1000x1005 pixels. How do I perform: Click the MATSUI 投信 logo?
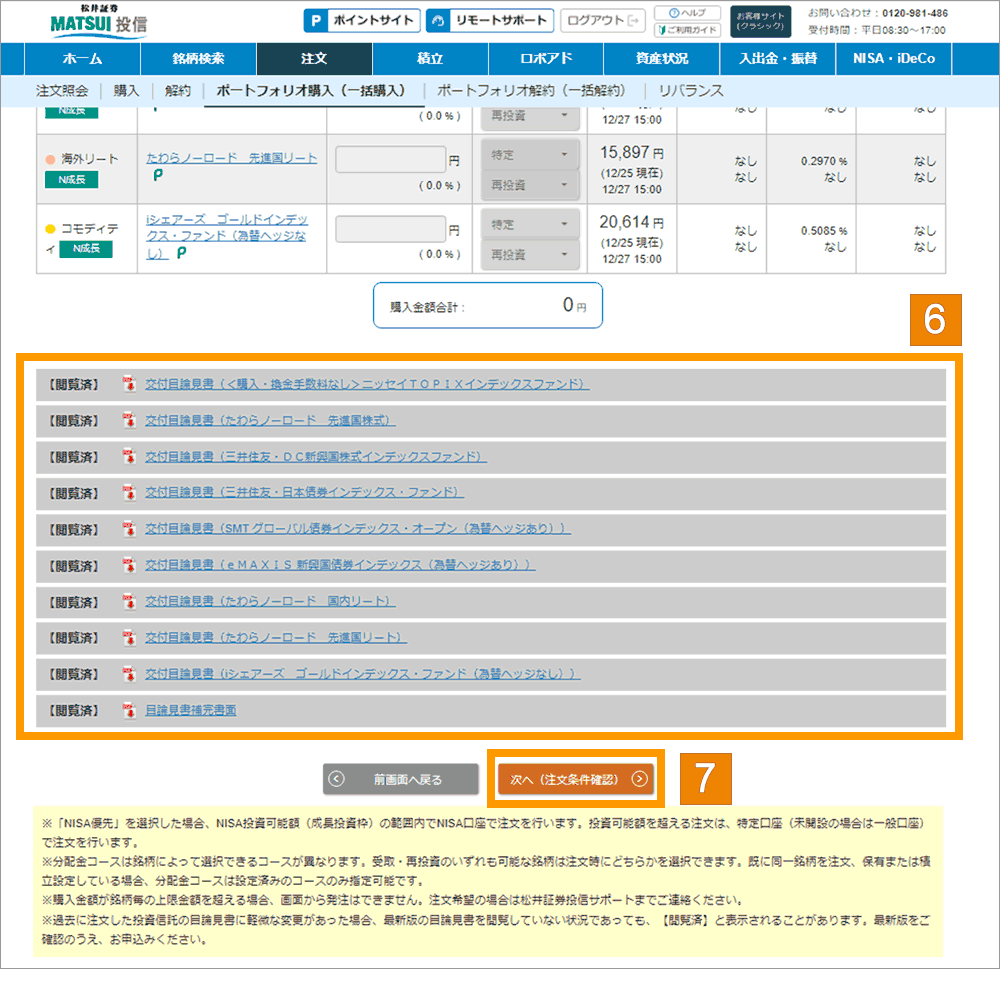tap(99, 21)
